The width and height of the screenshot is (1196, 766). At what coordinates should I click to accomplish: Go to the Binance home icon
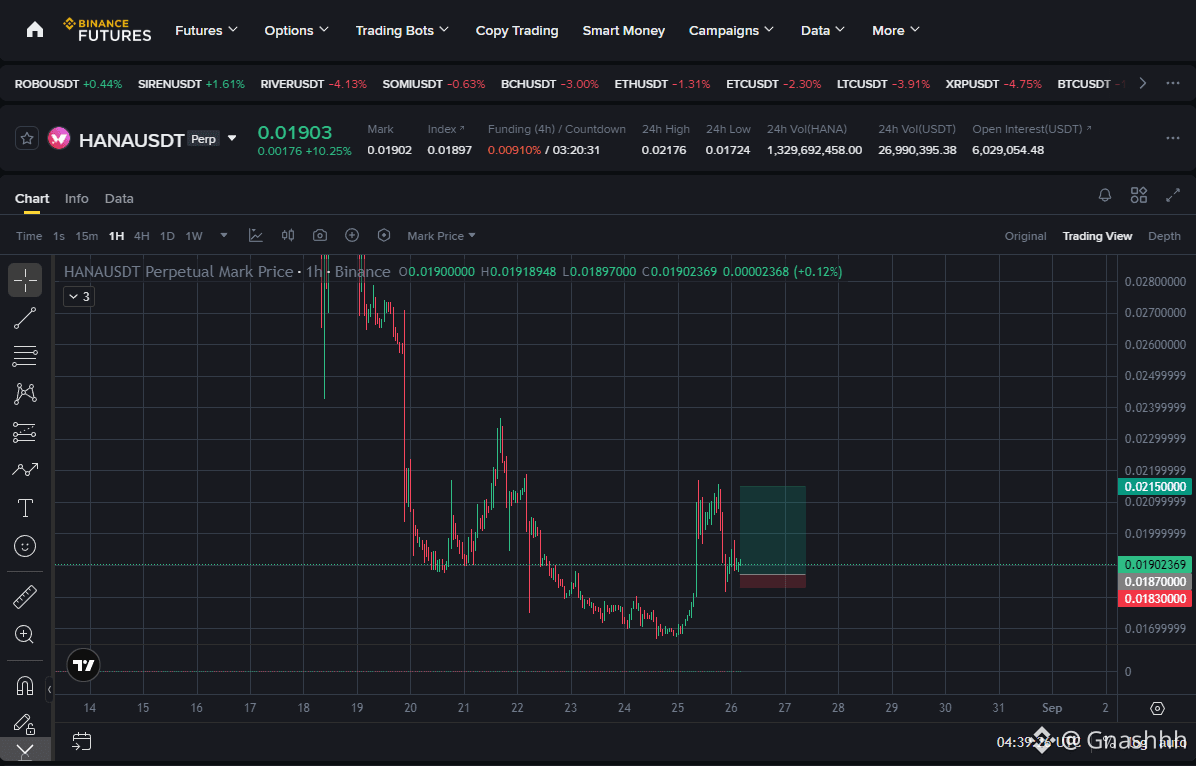coord(35,30)
